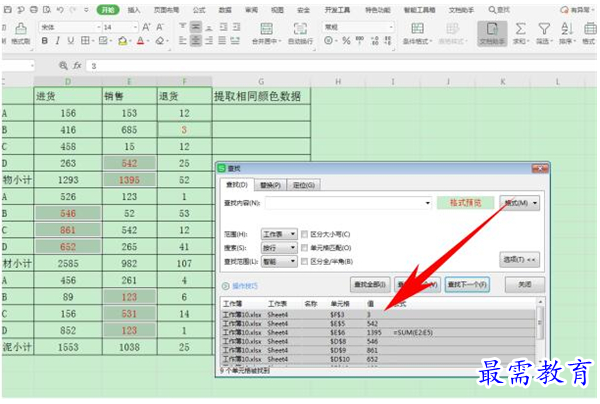Toggle Underline formatting
Image resolution: width=600 pixels, height=404 pixels.
click(x=70, y=41)
